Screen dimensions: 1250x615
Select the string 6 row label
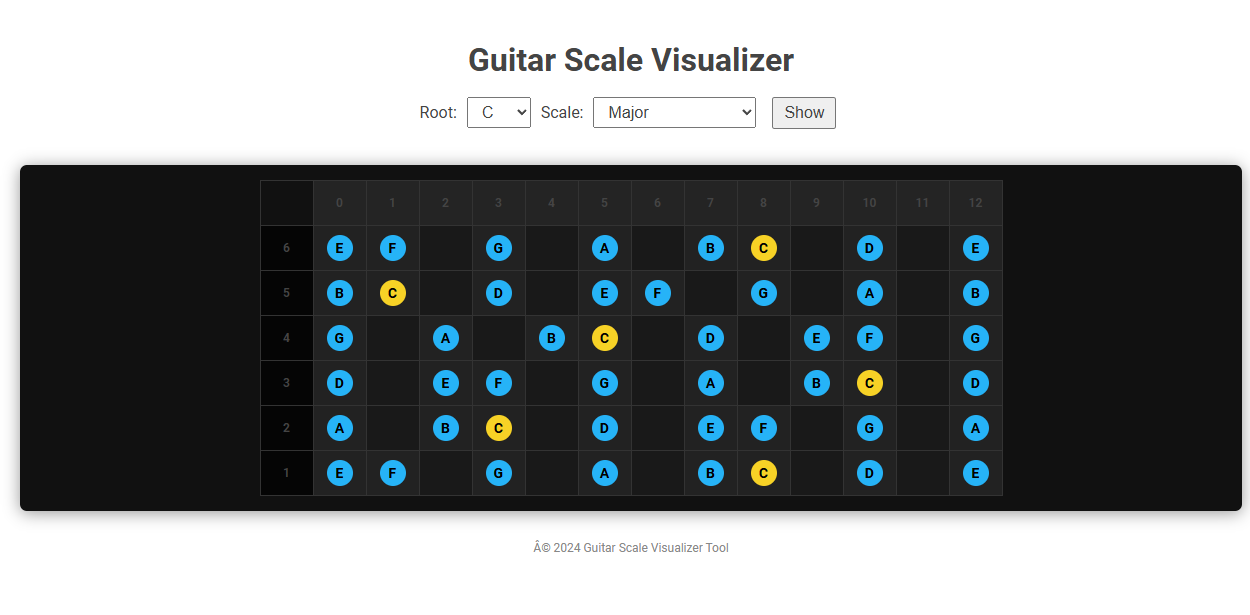pyautogui.click(x=286, y=247)
